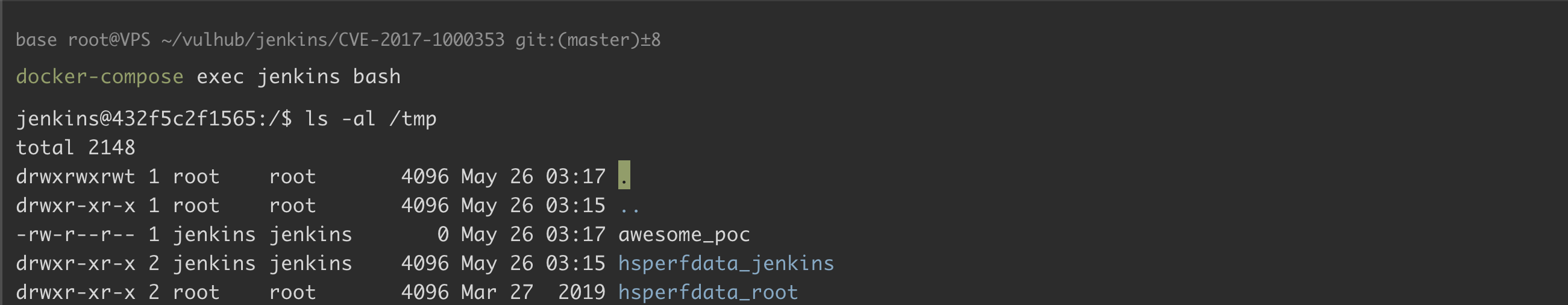Click the docker-compose command word
The image size is (1568, 305).
(x=99, y=77)
